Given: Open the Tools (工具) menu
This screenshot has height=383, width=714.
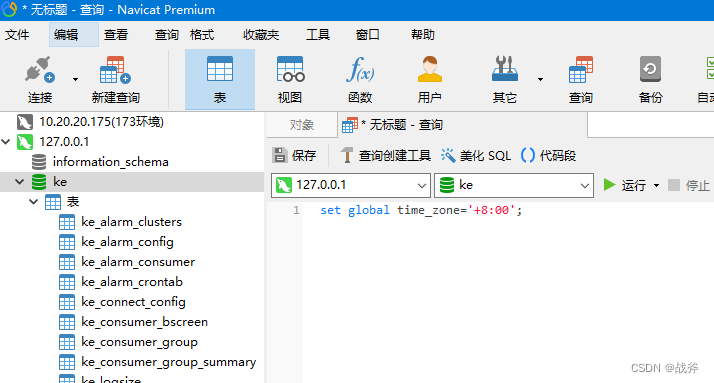Looking at the screenshot, I should click(318, 35).
